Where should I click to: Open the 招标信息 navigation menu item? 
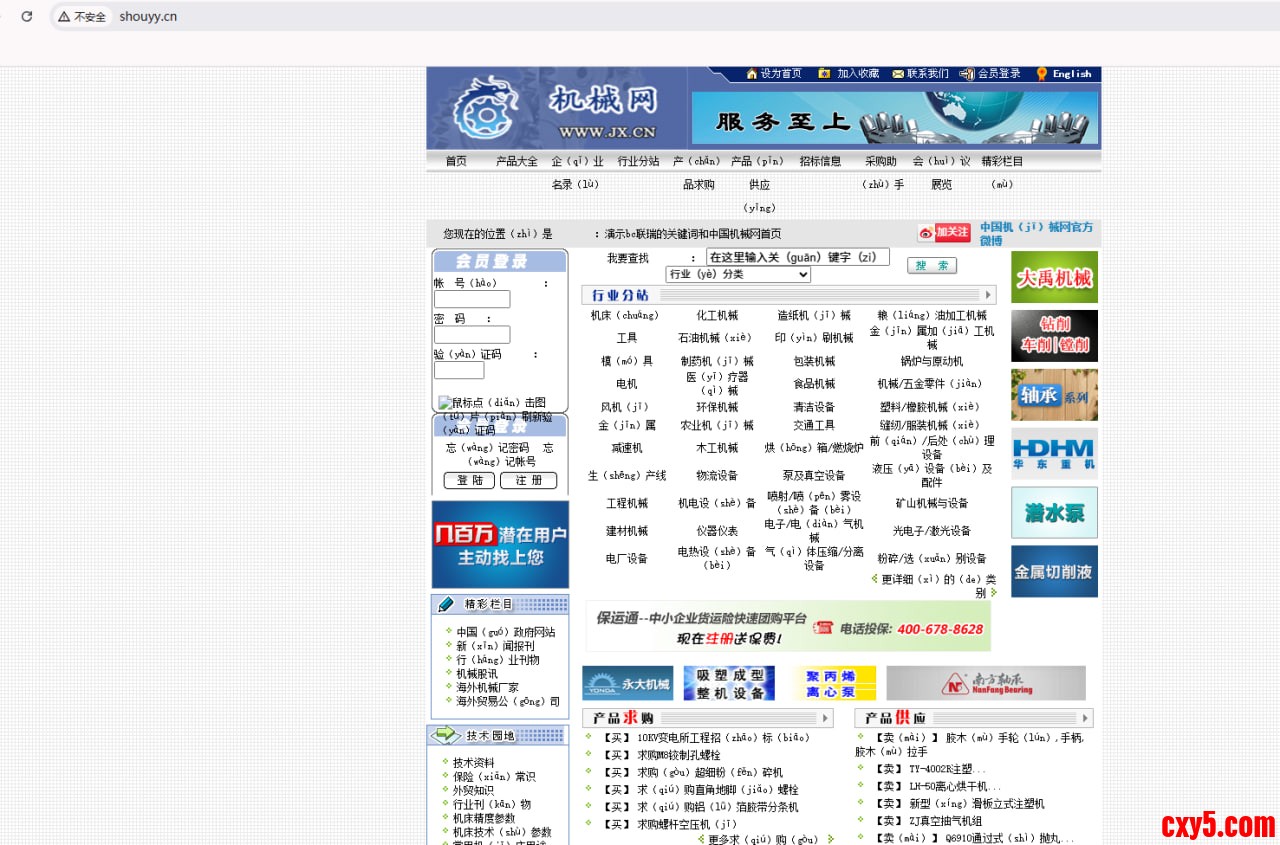point(820,161)
